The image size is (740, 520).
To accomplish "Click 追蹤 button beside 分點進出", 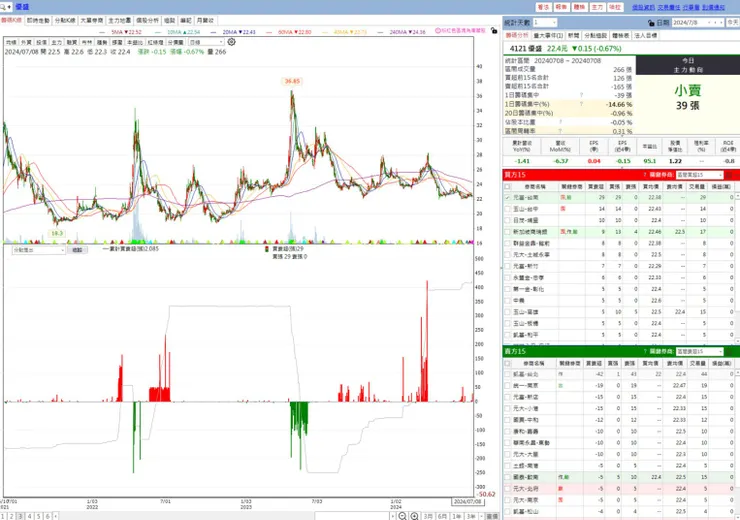I will tap(77, 250).
